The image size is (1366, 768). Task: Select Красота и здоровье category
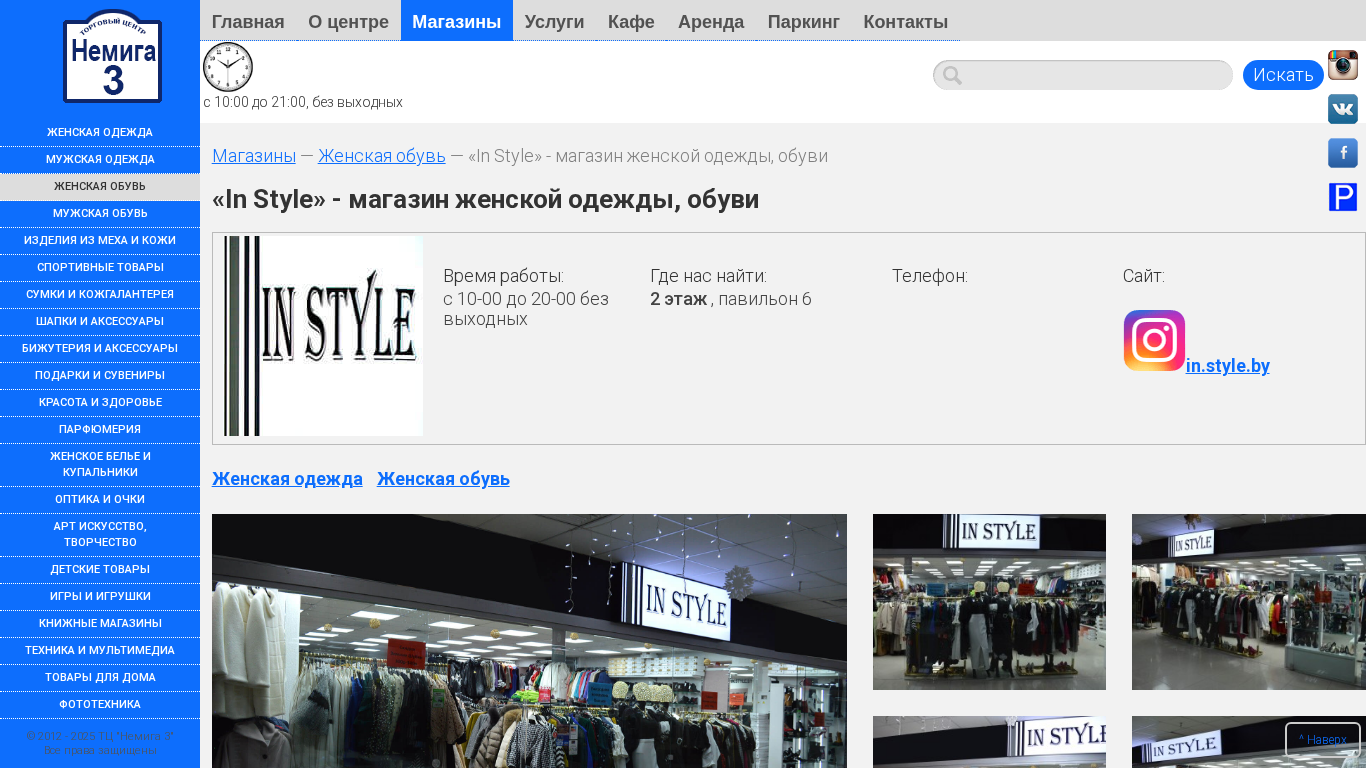coord(100,403)
